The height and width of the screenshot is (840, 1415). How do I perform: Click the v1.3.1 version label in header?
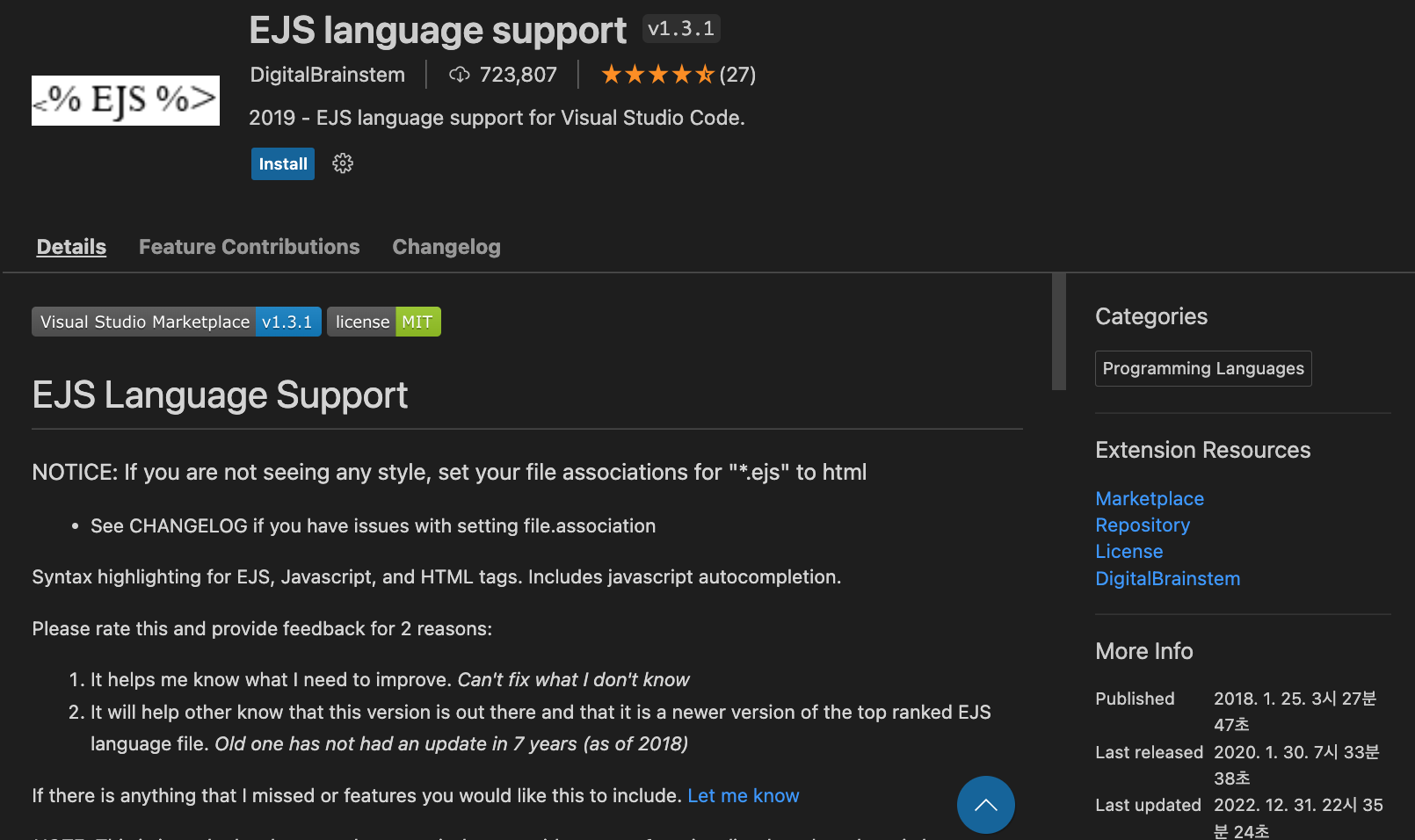click(681, 29)
